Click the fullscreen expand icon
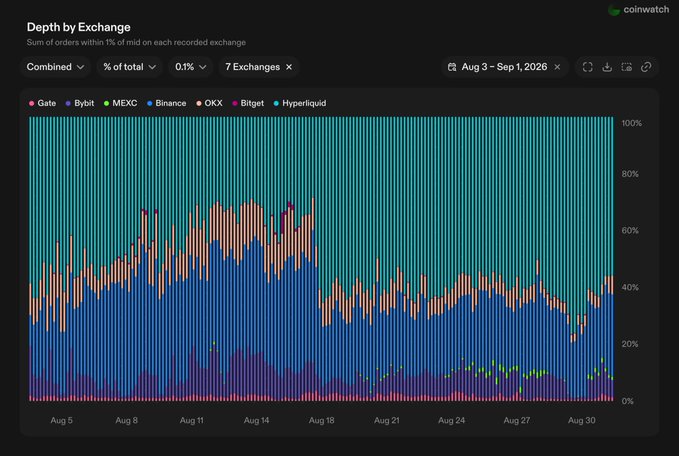The width and height of the screenshot is (679, 456). tap(588, 67)
